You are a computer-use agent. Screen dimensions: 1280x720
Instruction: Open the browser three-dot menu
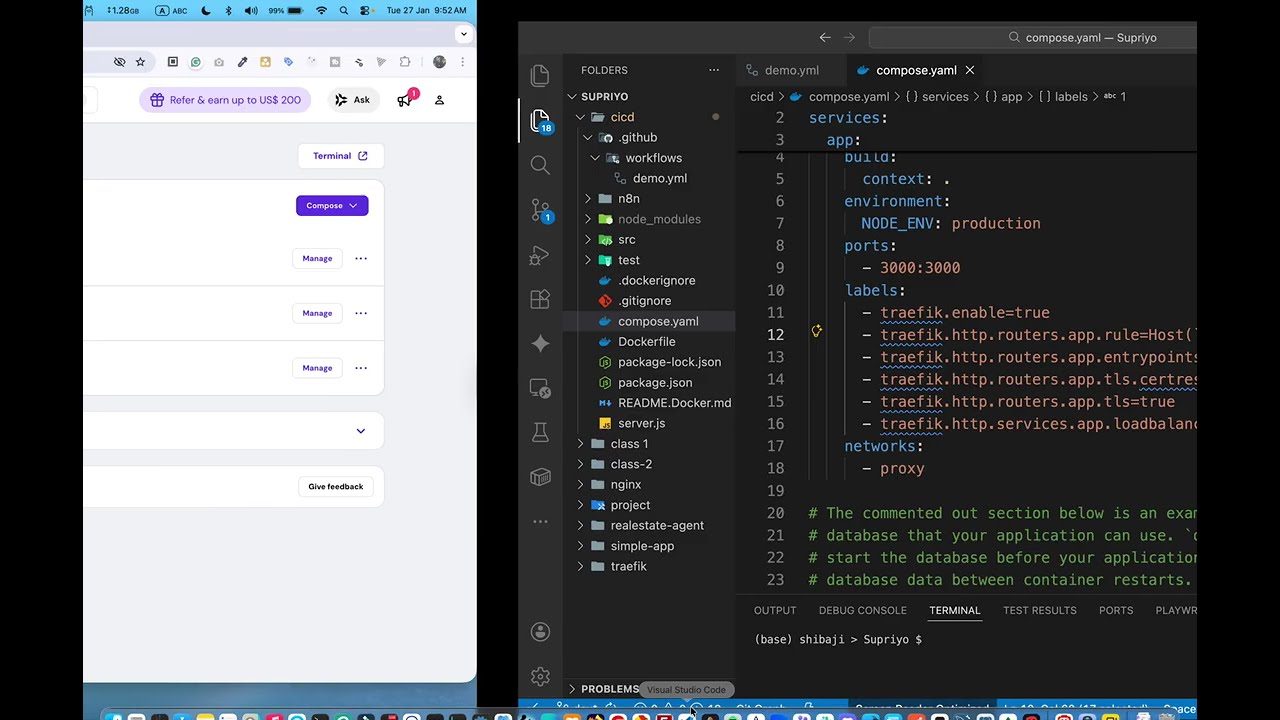coord(462,62)
